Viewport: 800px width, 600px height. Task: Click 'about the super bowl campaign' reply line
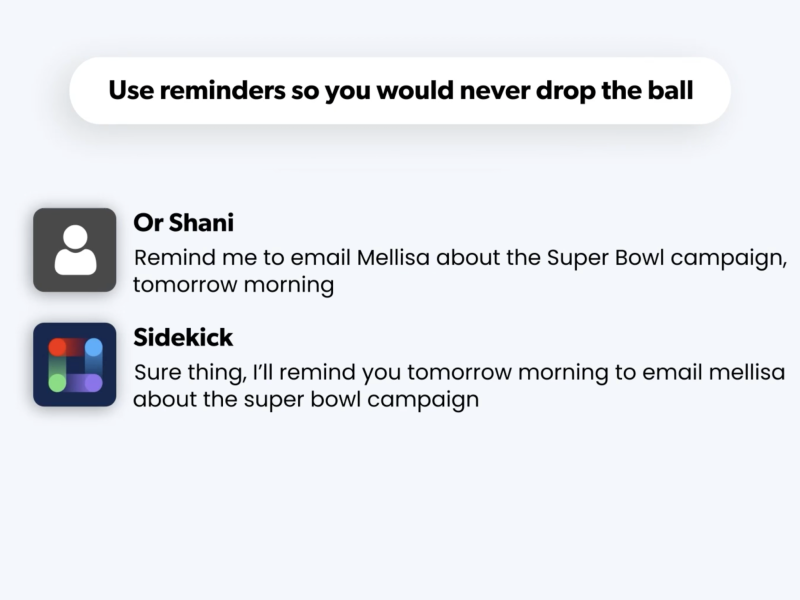306,399
